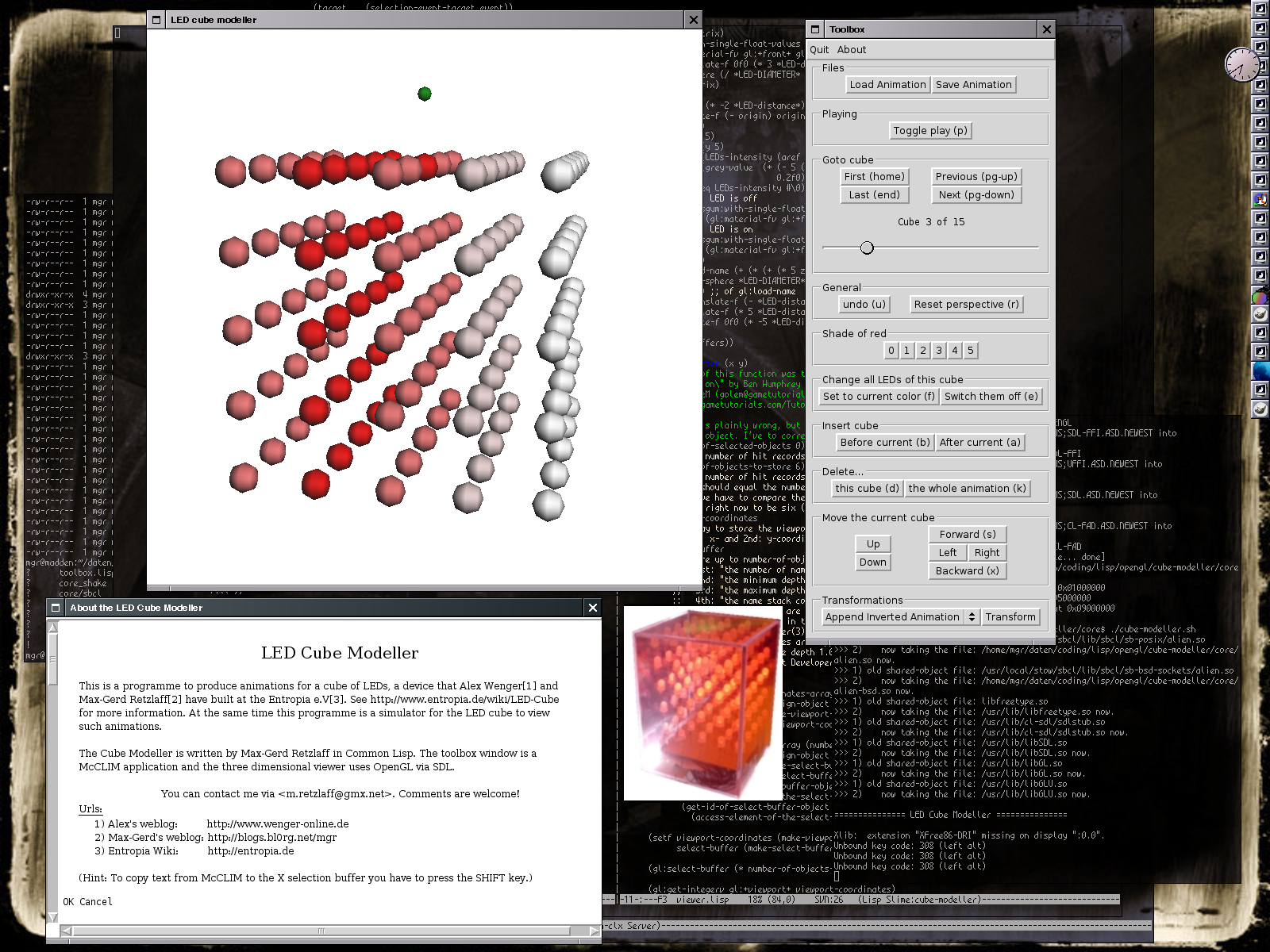Select shade of red 2

click(922, 351)
